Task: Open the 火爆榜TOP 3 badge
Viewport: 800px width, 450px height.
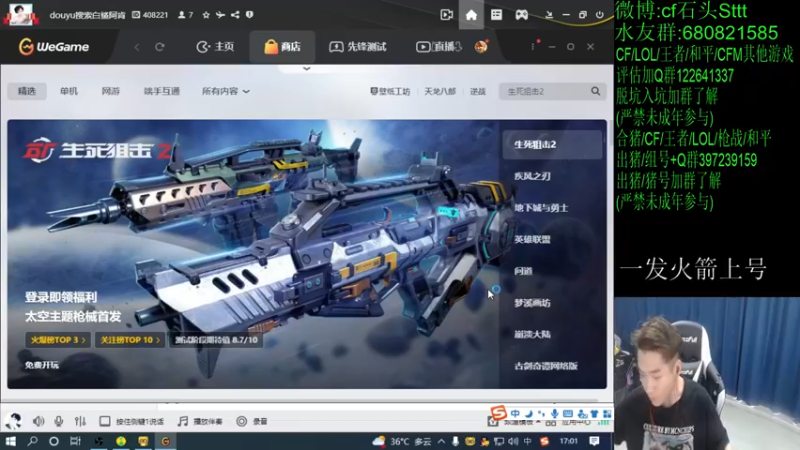Action: (58, 340)
